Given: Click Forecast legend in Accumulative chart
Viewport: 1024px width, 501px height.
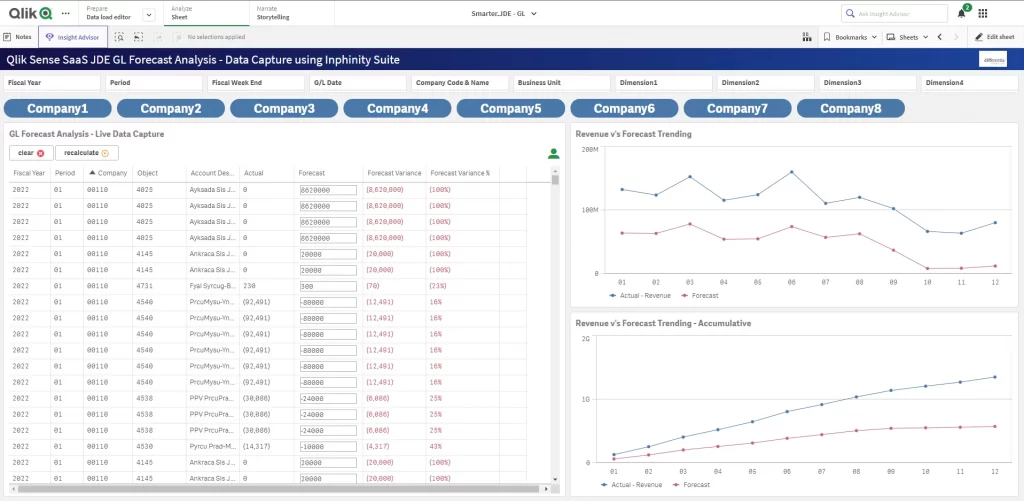Looking at the screenshot, I should pyautogui.click(x=692, y=485).
